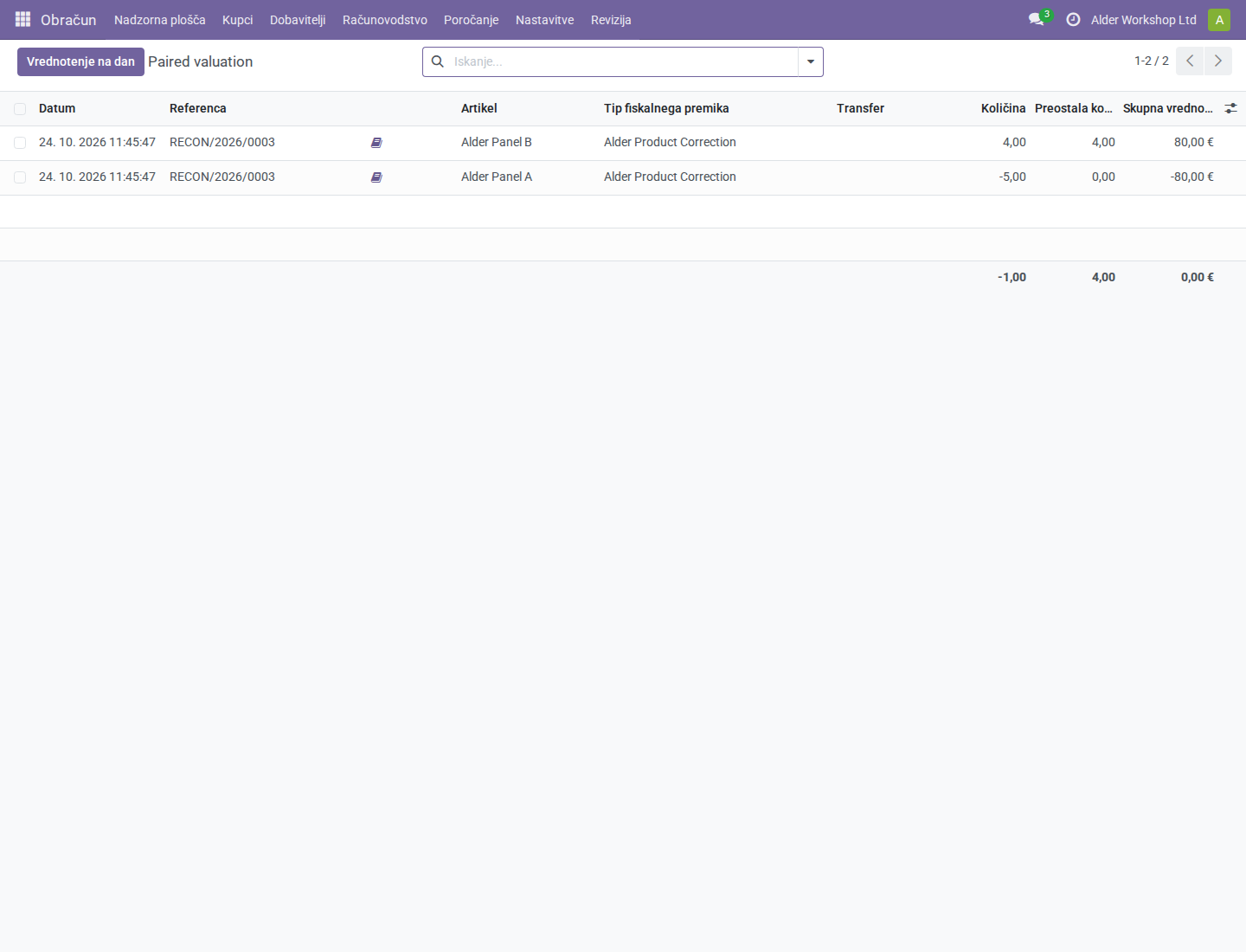This screenshot has height=952, width=1246.
Task: Open the Kupci menu
Action: coord(238,20)
